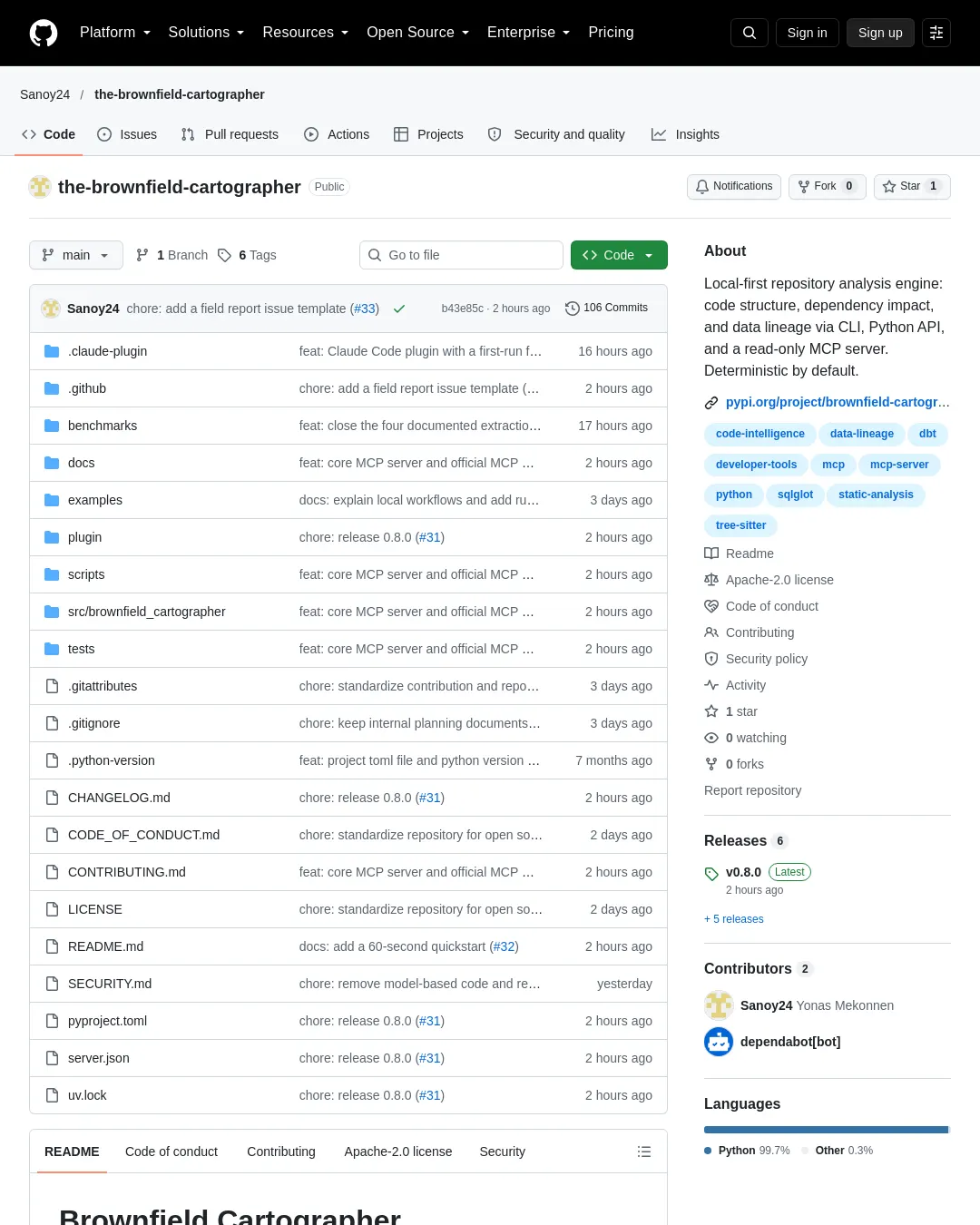
Task: Open the Sanoy24 owner breadcrumb link
Action: (x=45, y=94)
